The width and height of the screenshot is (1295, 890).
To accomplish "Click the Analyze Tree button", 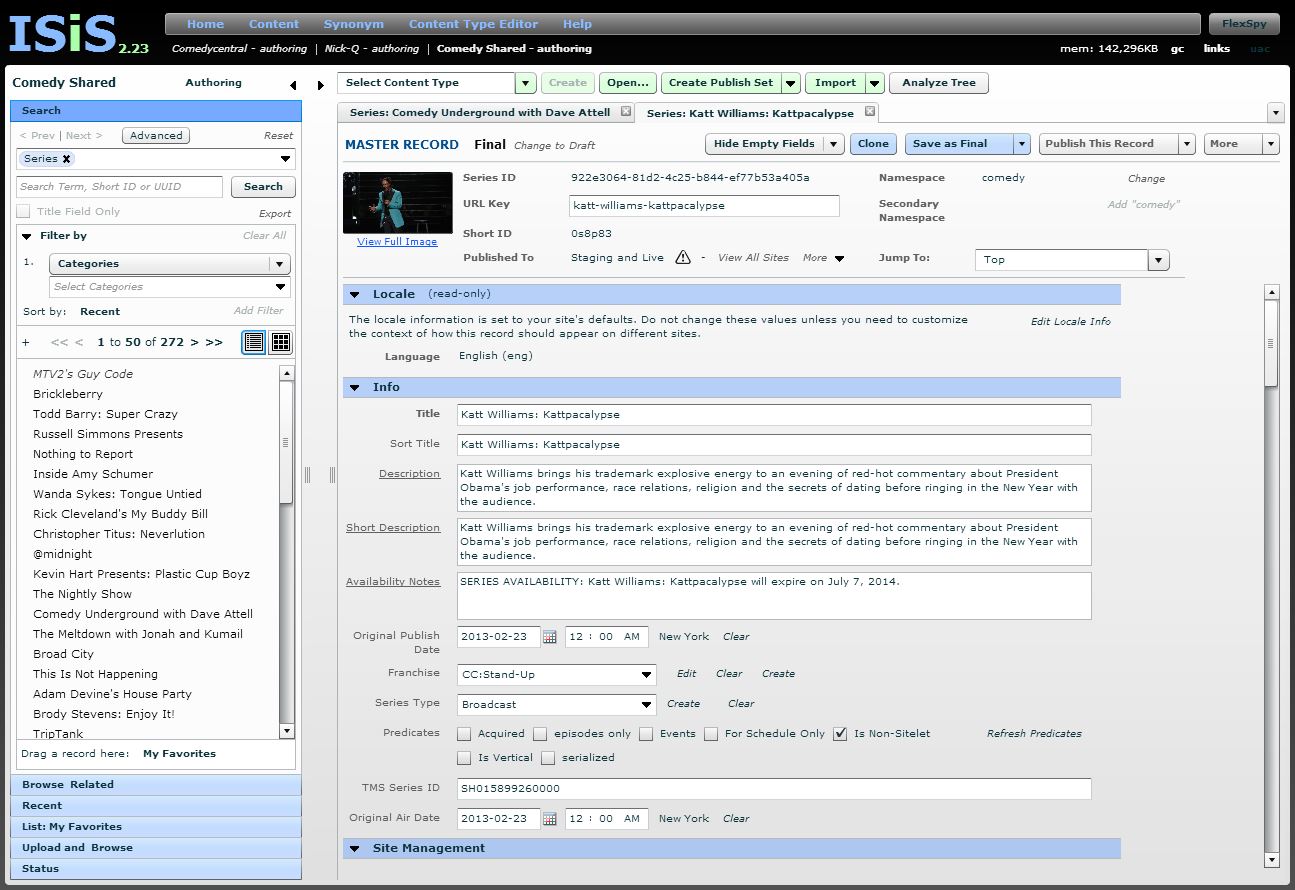I will pyautogui.click(x=939, y=83).
